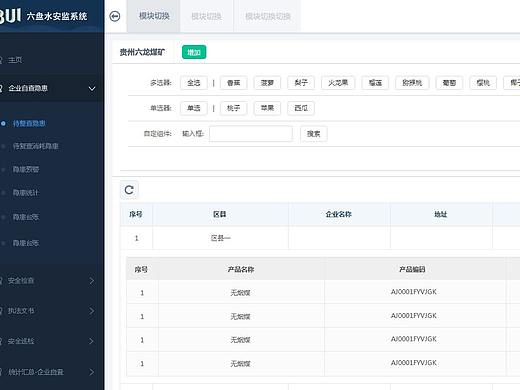Expand the 安全检查 menu arrow
520x390 pixels.
(x=92, y=281)
